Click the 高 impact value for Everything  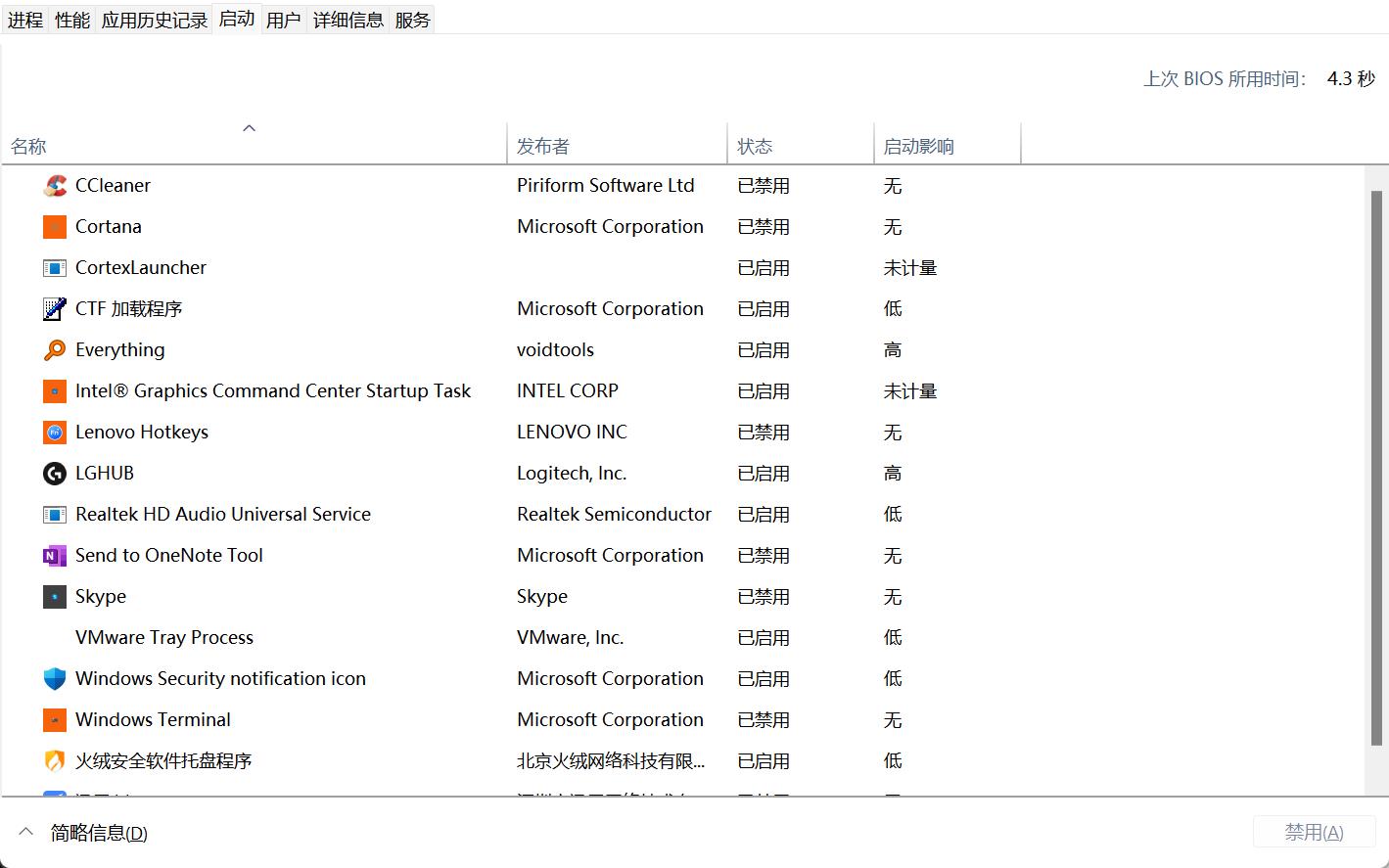click(893, 349)
